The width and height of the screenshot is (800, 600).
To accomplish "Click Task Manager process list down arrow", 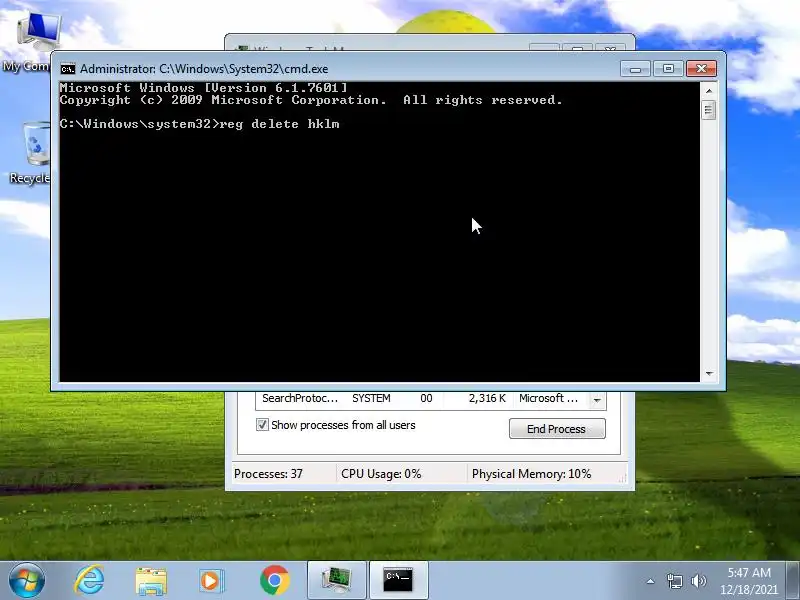I will click(x=597, y=400).
